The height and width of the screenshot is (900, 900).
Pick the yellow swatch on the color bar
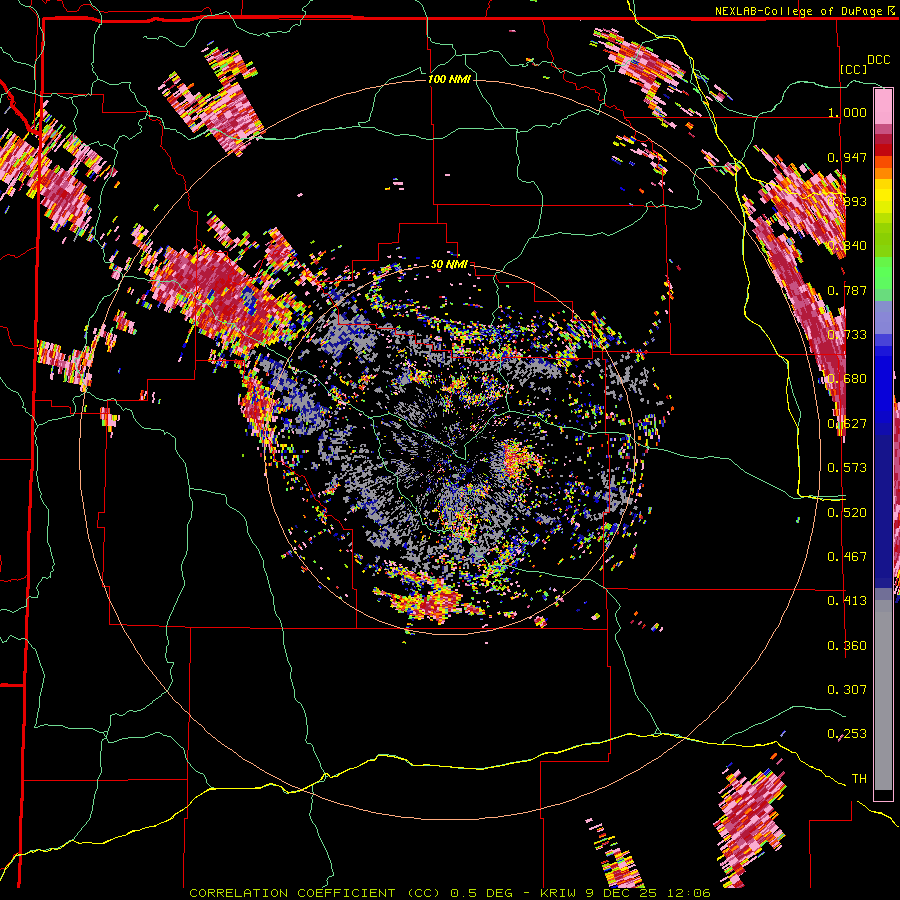[883, 196]
